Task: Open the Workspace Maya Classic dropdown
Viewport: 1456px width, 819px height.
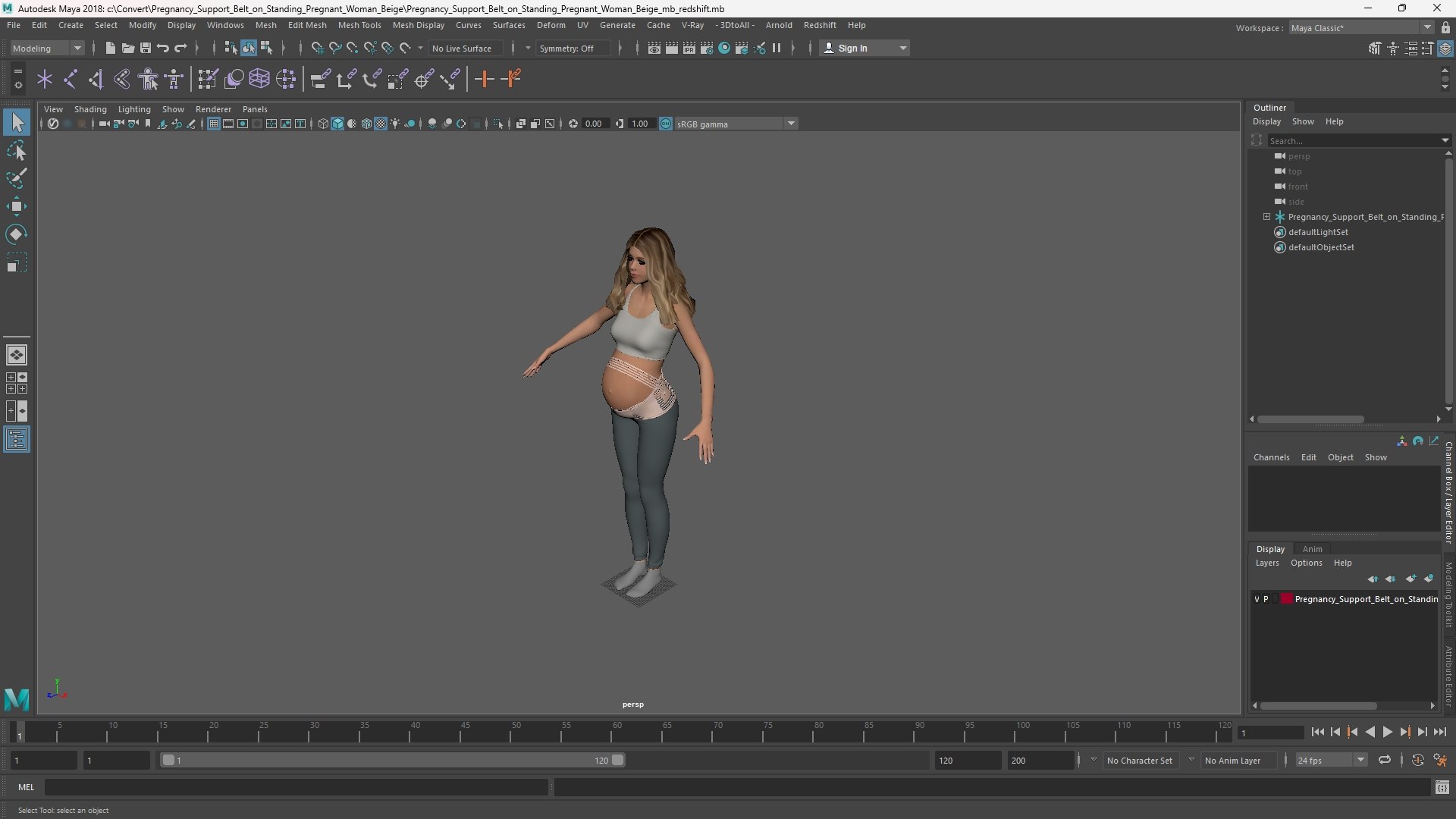Action: click(x=1360, y=27)
